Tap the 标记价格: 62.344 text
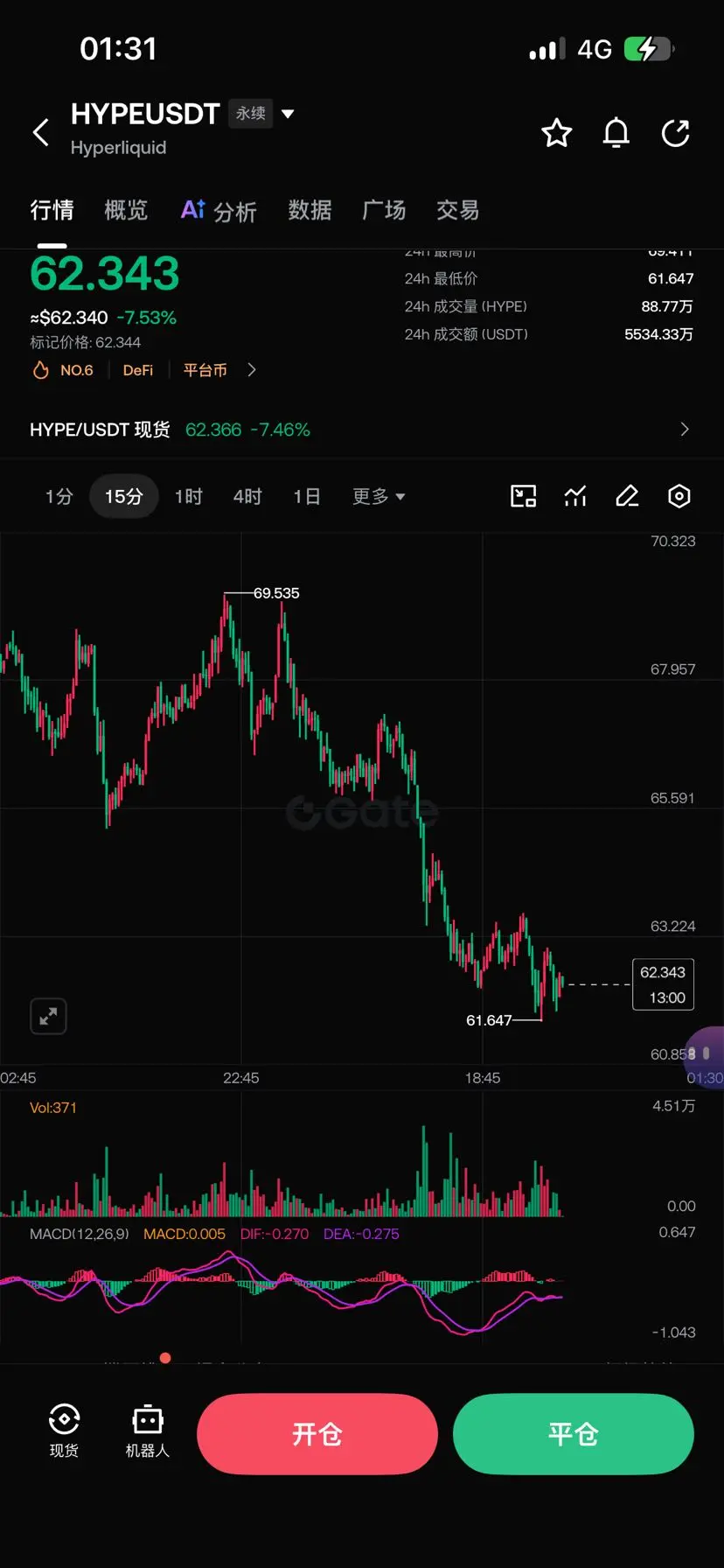 tap(85, 342)
